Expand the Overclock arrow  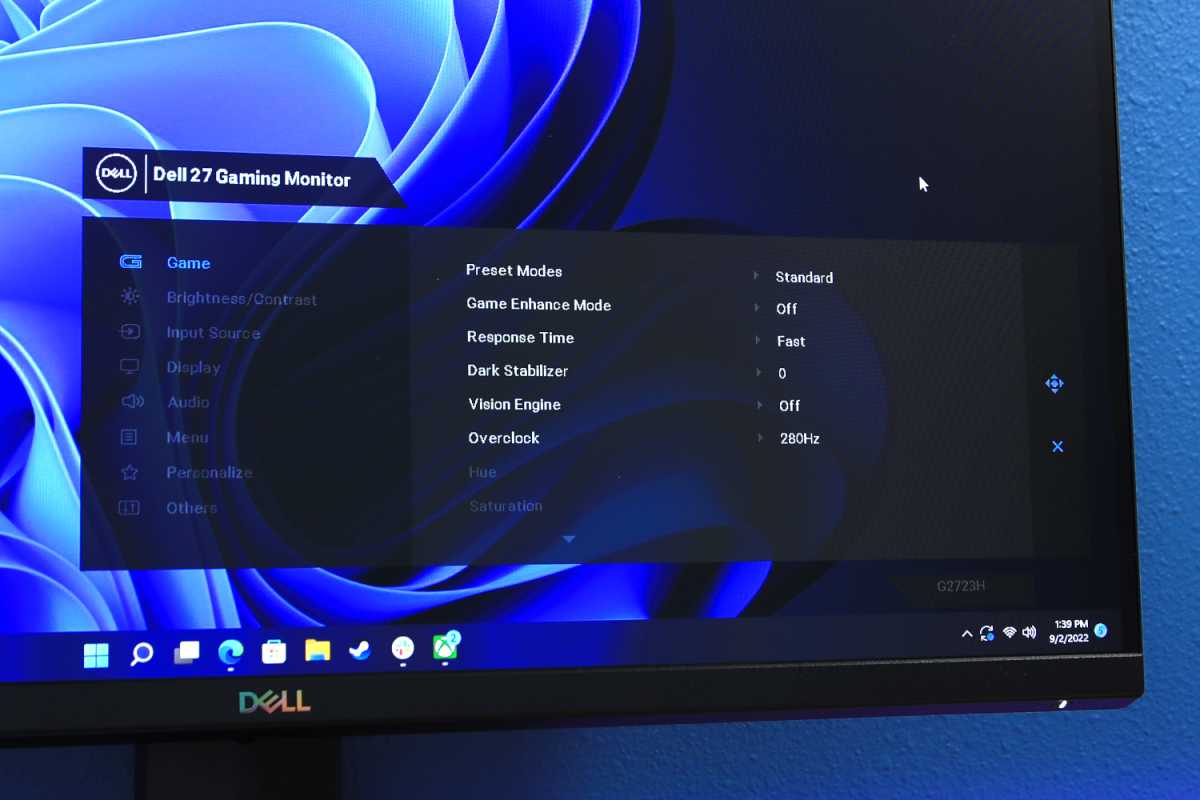click(x=760, y=437)
